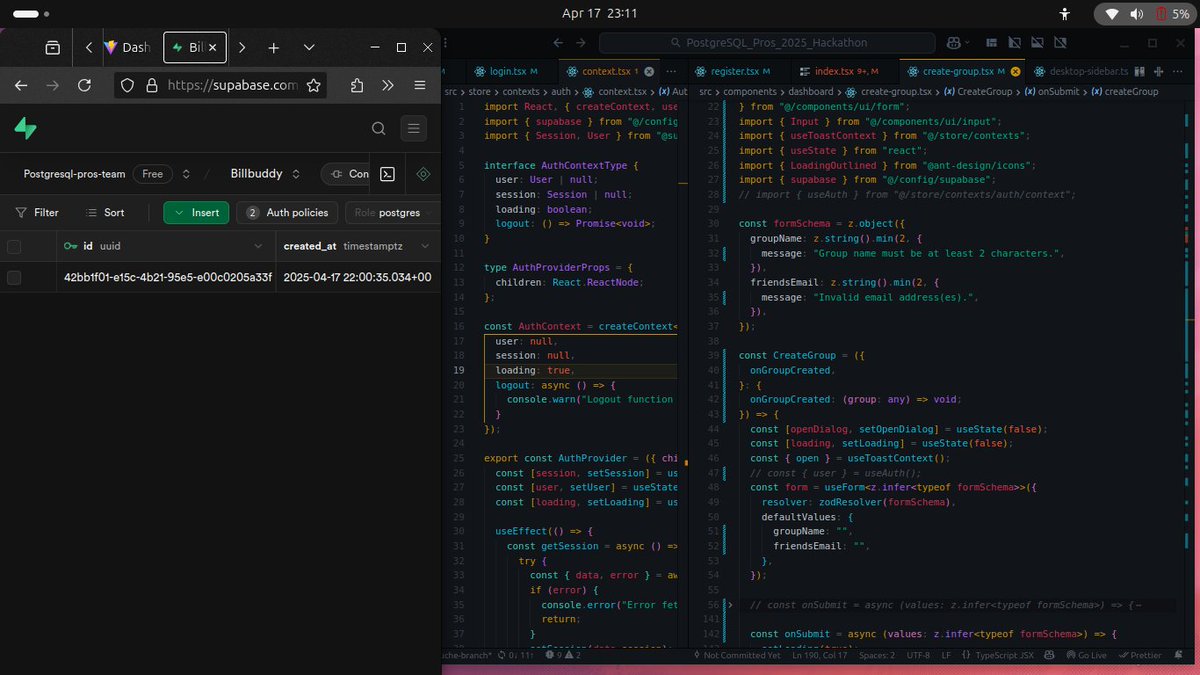Click the Supabase lightning logo
The image size is (1200, 675).
pyautogui.click(x=25, y=128)
